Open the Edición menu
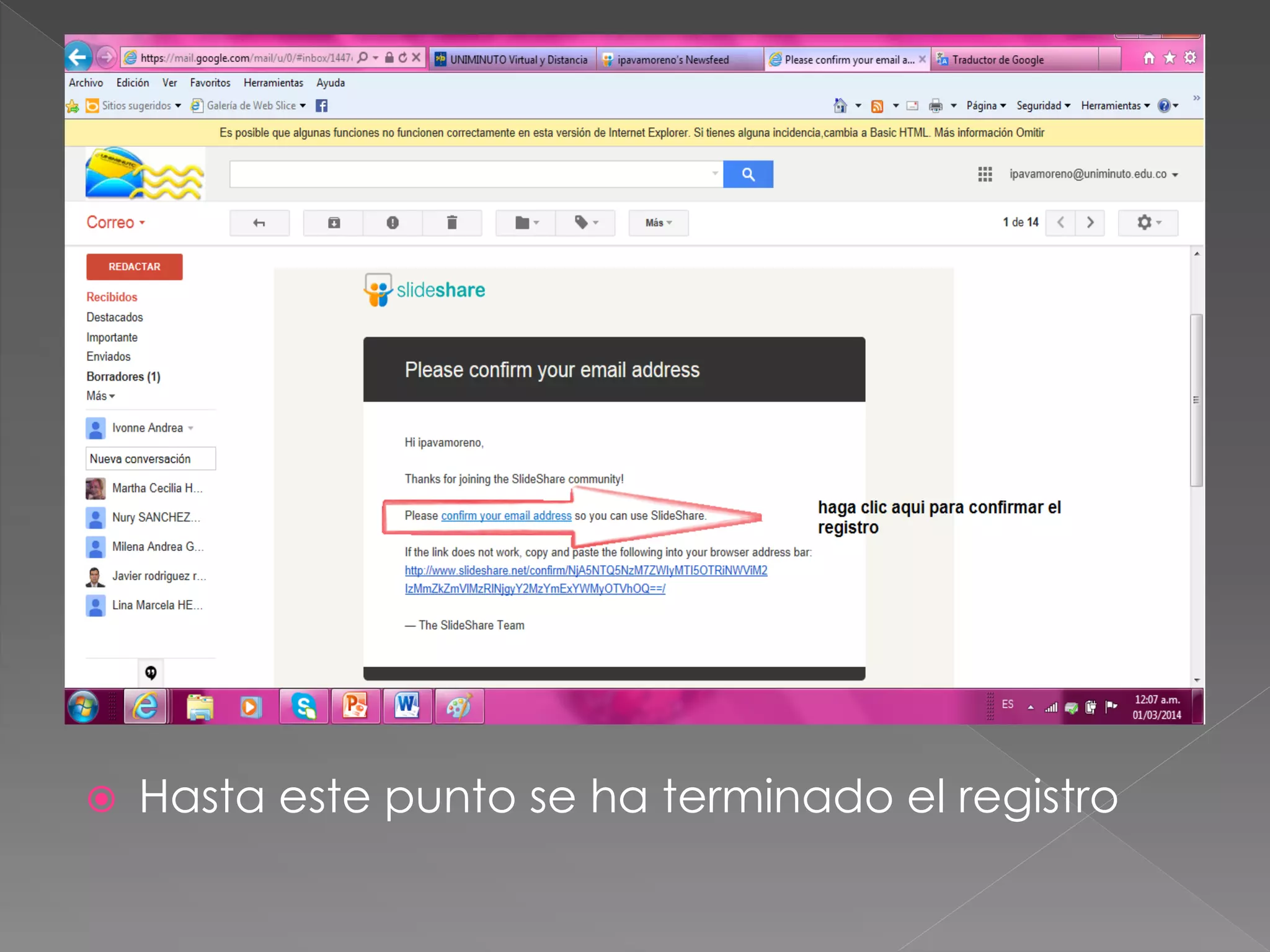 [133, 83]
